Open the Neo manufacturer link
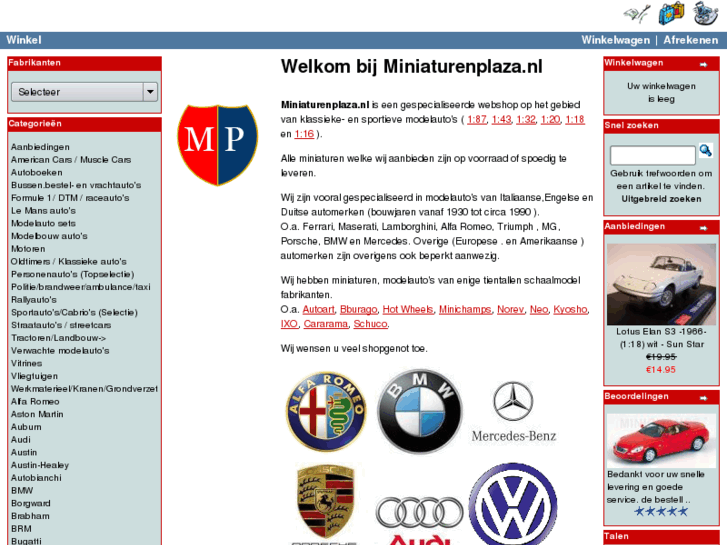The image size is (727, 545). click(x=539, y=309)
